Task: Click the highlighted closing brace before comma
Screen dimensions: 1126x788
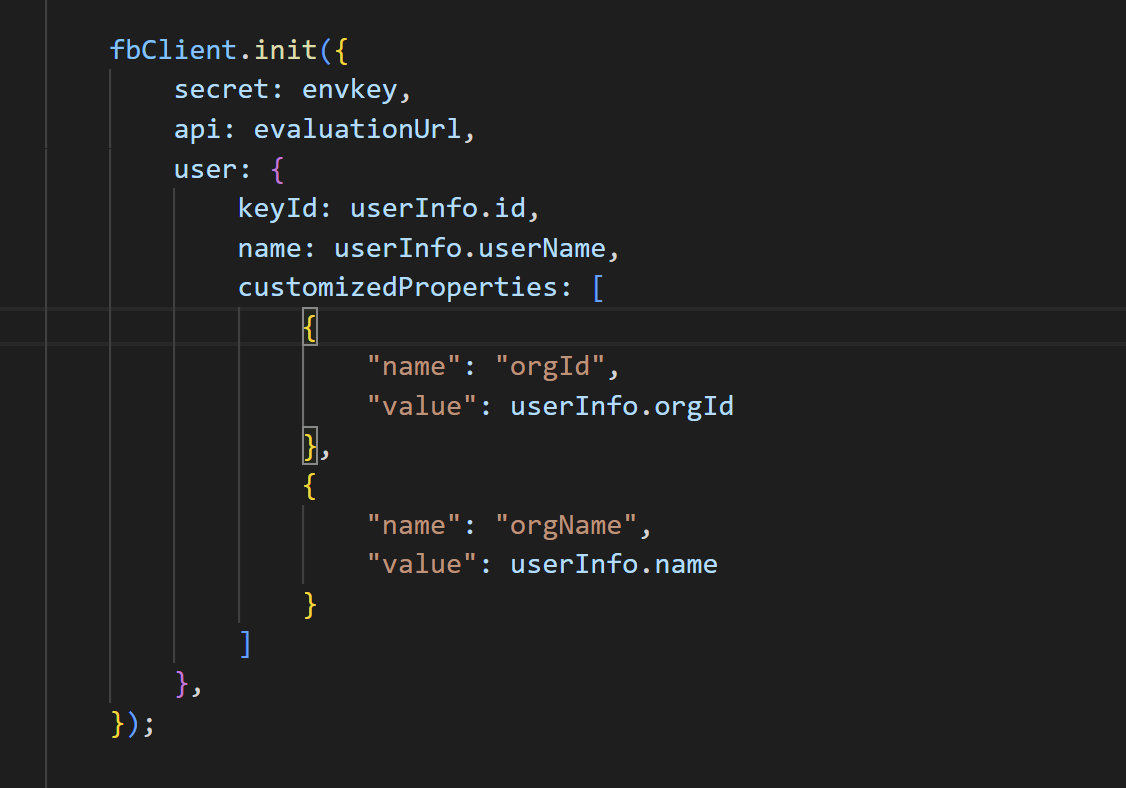Action: tap(310, 446)
